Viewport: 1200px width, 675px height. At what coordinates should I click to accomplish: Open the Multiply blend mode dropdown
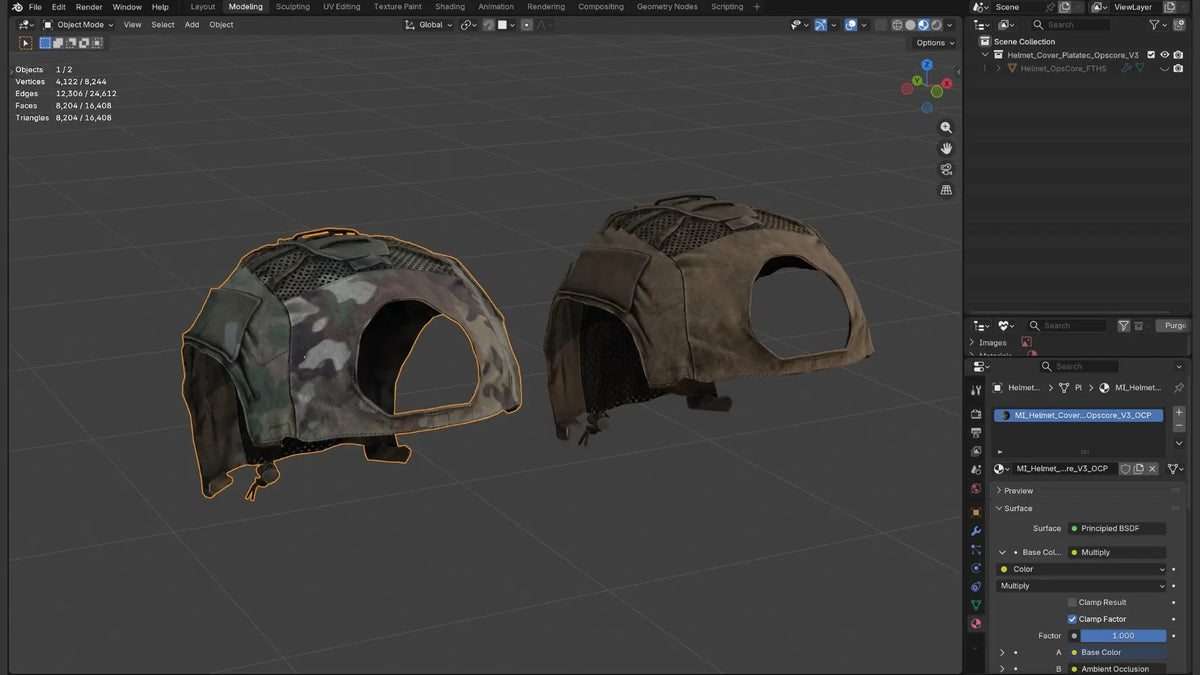pos(1082,586)
